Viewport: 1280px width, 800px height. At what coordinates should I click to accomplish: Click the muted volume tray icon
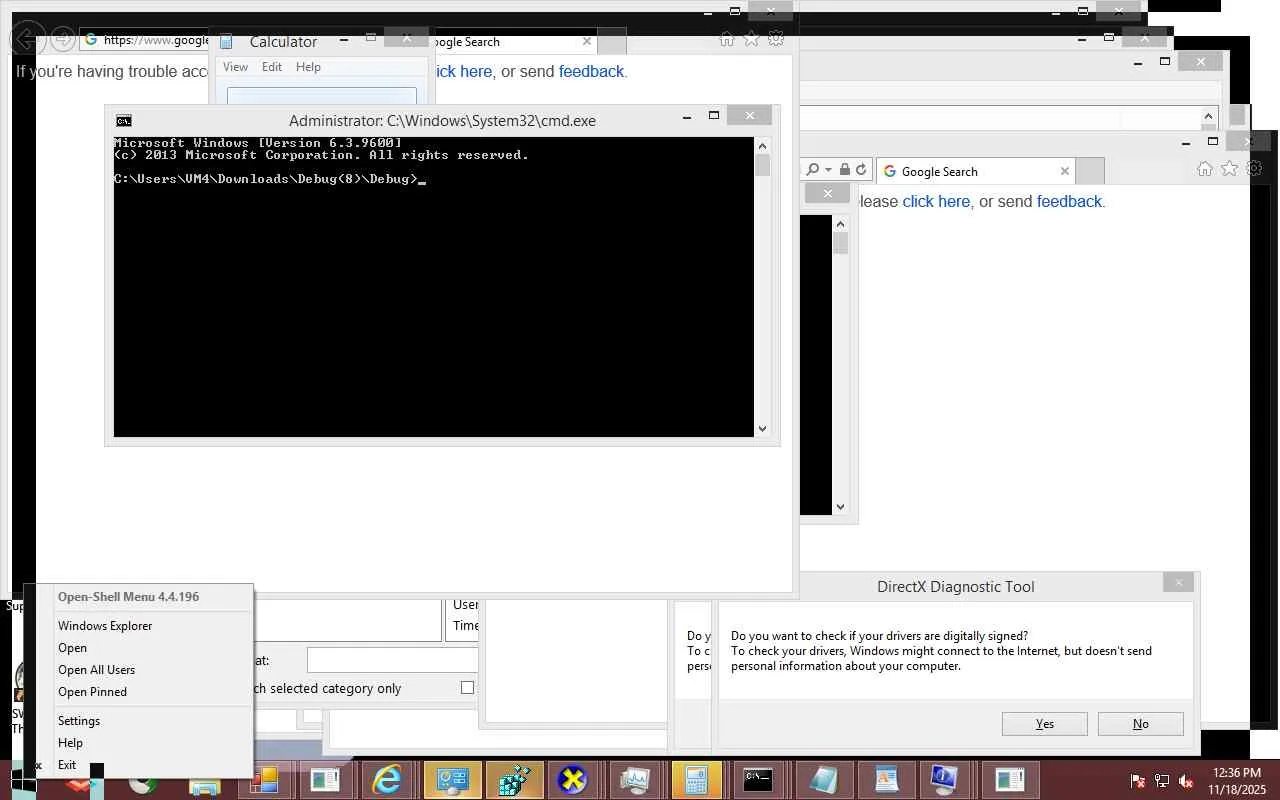point(1186,781)
